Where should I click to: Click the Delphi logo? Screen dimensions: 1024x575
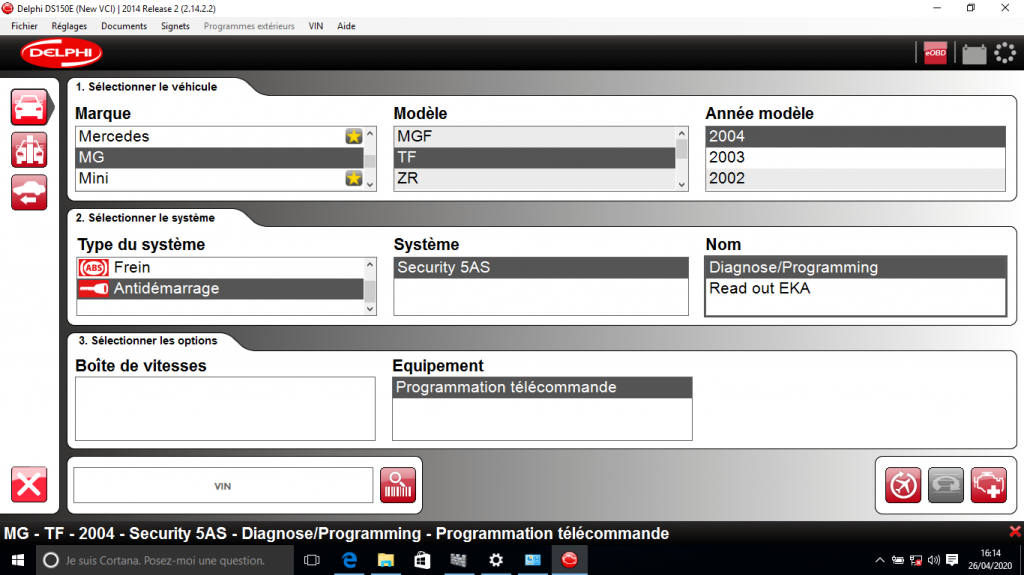(61, 53)
